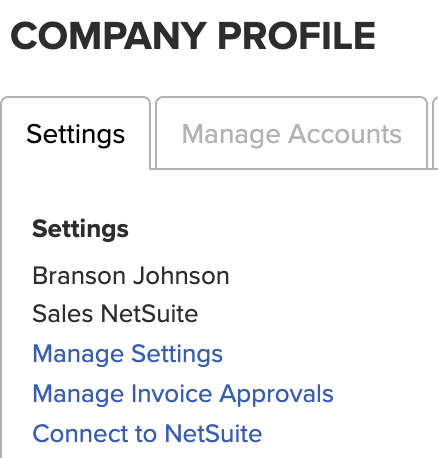Click the word COMPANY in the title
438x458 pixels.
[108, 36]
